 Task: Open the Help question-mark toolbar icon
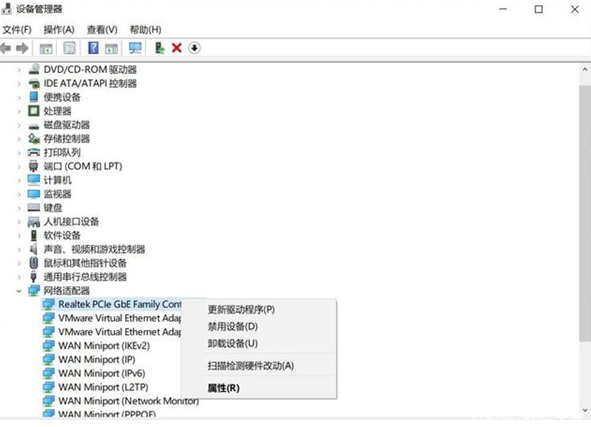(93, 48)
